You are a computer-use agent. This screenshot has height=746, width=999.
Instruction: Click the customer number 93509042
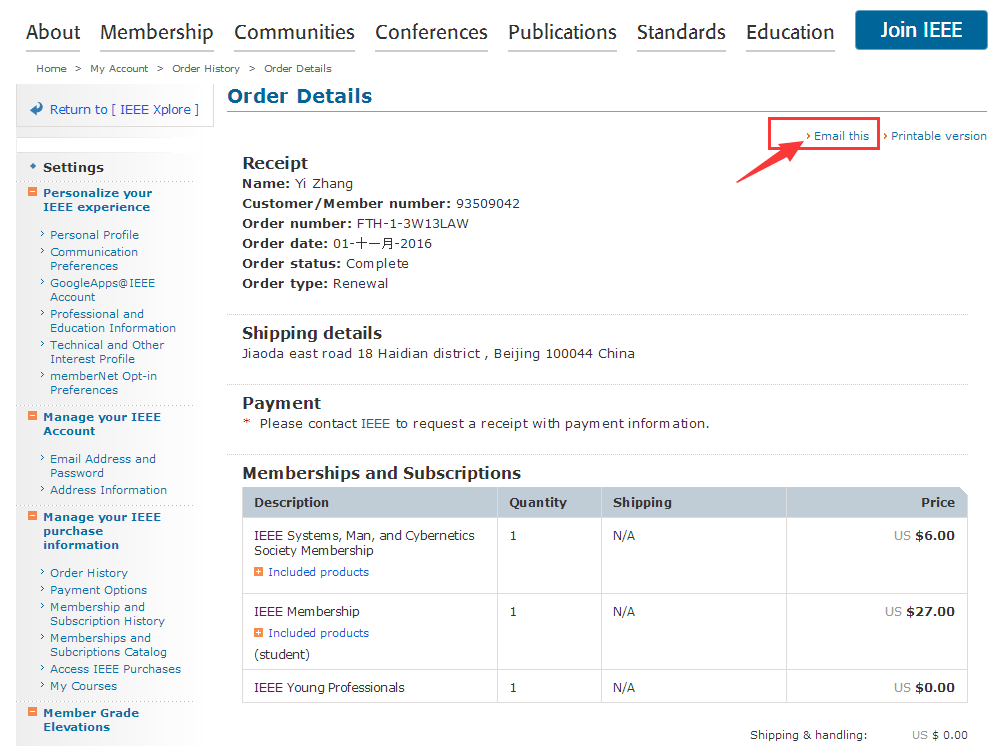pyautogui.click(x=487, y=204)
